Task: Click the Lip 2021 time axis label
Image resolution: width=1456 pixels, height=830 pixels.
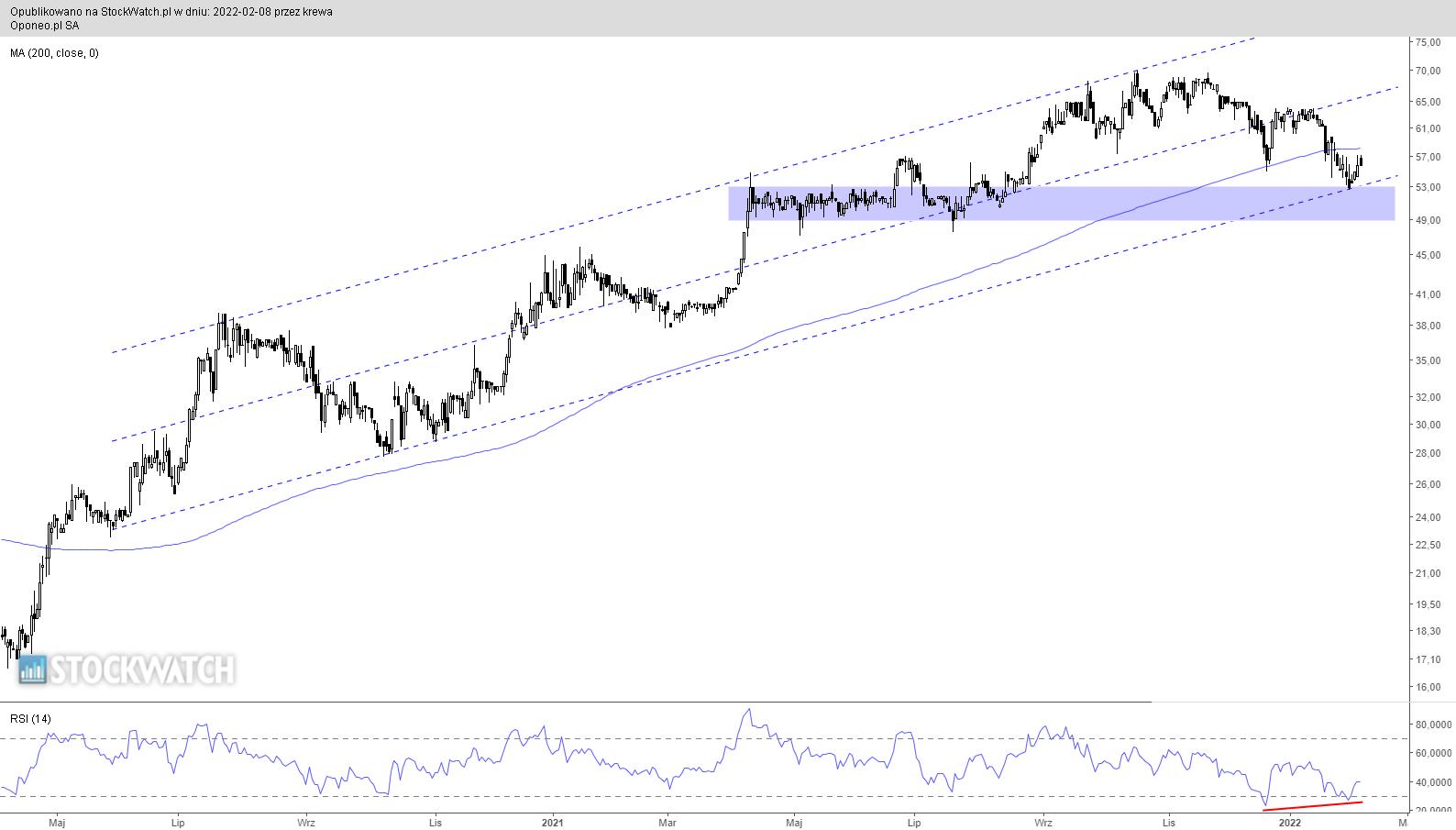Action: pos(914,823)
